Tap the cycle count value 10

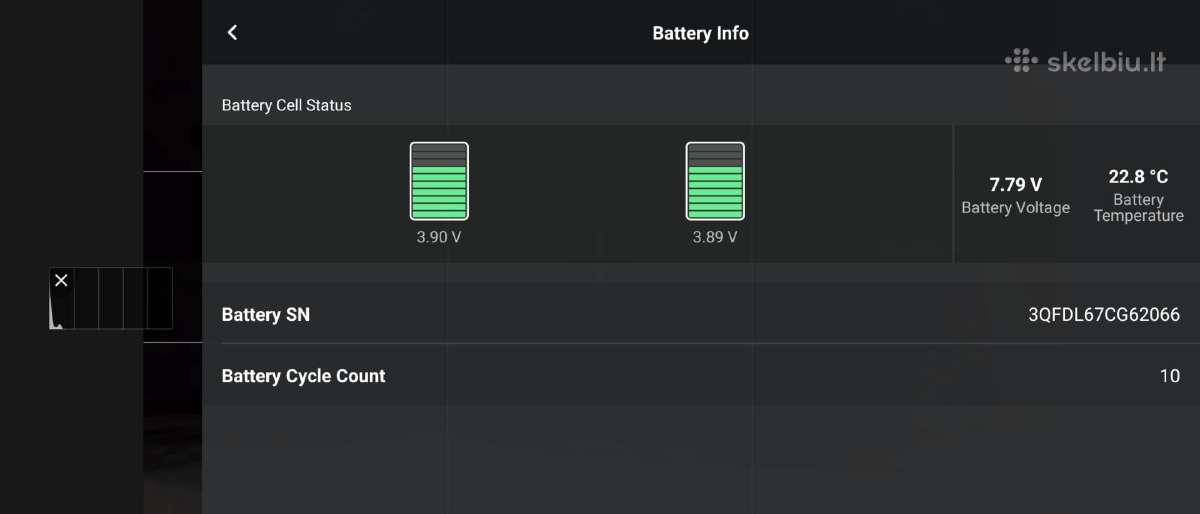coord(1170,376)
